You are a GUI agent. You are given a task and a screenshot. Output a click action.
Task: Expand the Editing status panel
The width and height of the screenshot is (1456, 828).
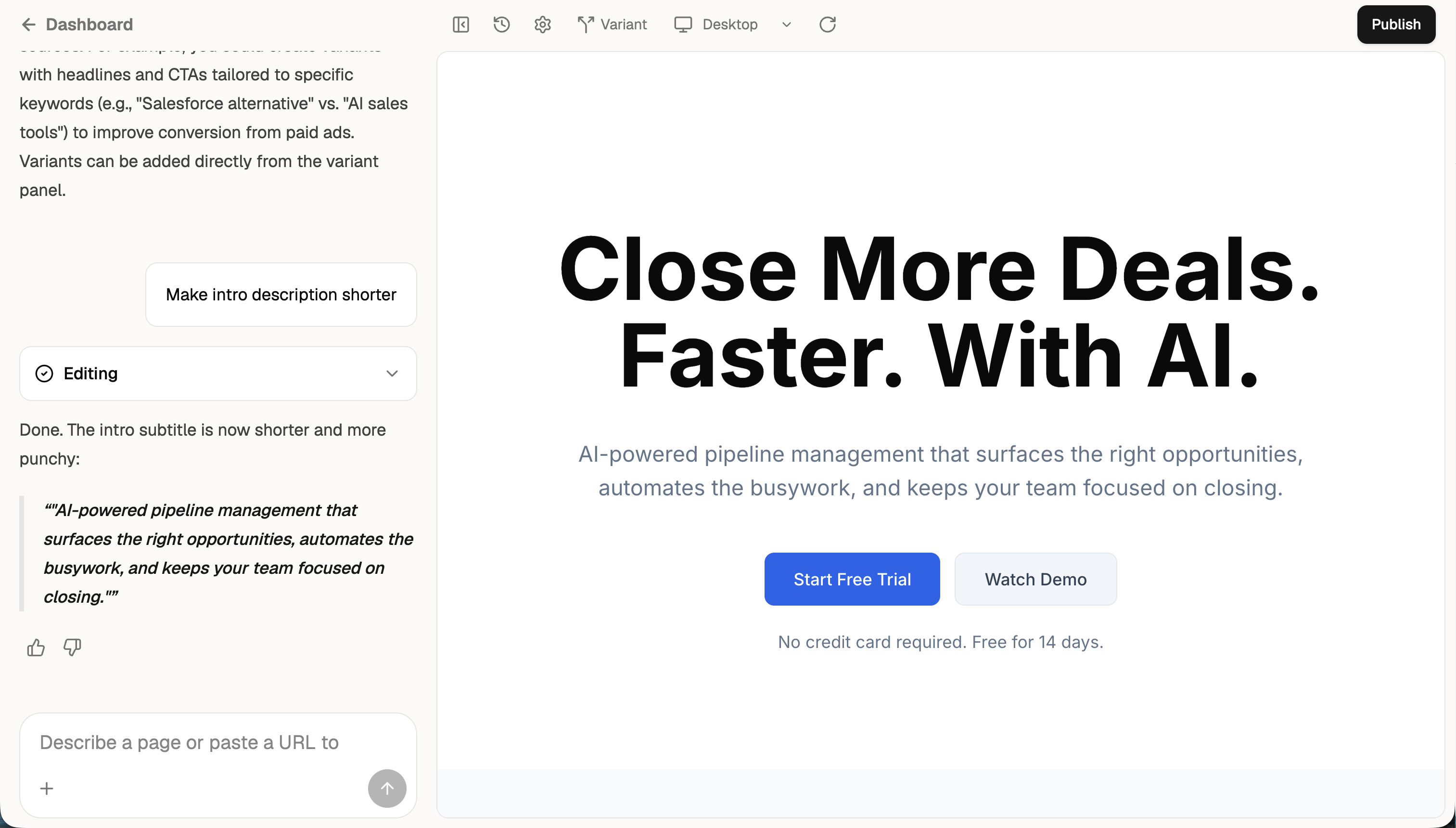point(392,374)
